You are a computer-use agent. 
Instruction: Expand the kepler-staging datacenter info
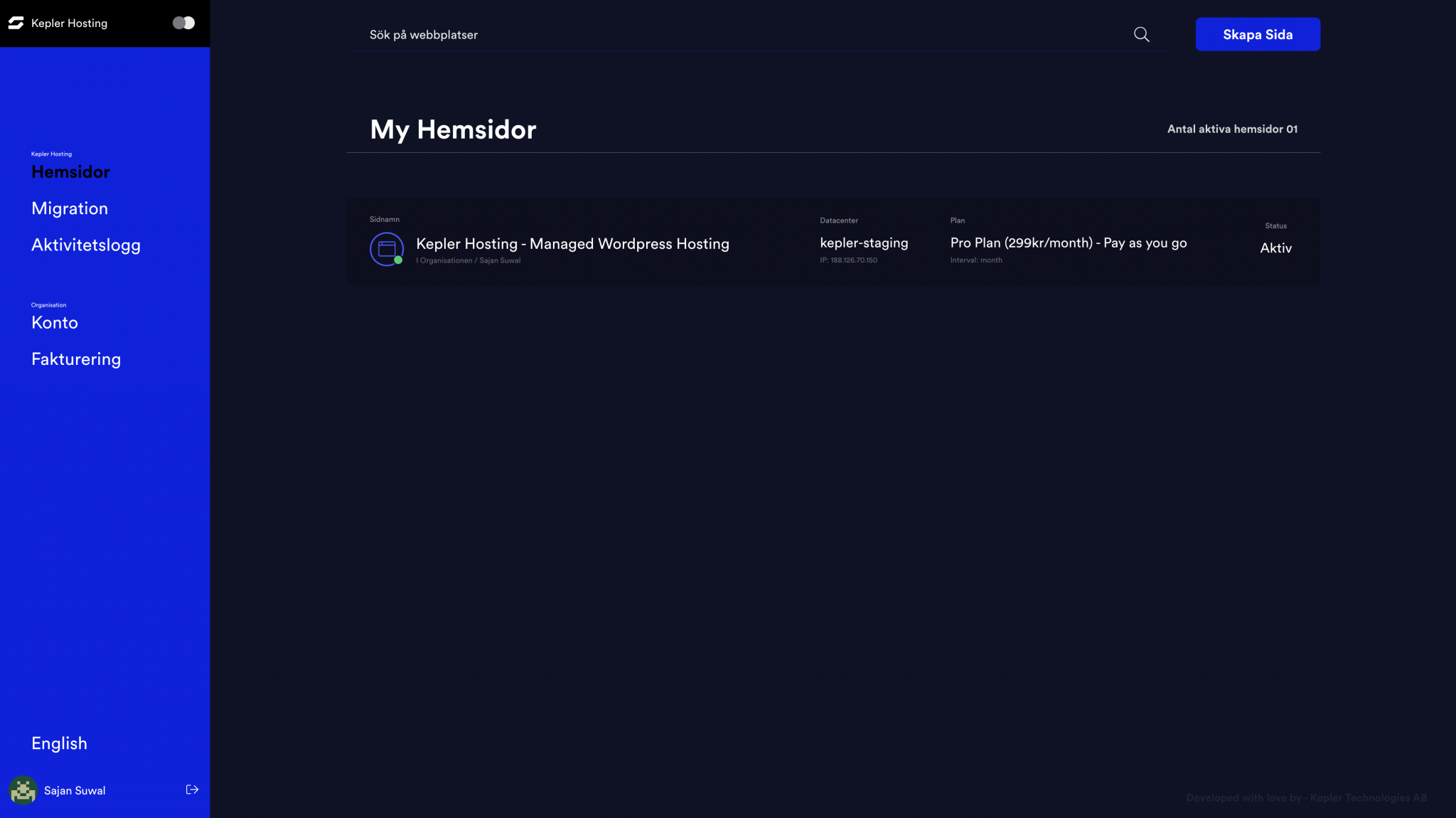[864, 243]
